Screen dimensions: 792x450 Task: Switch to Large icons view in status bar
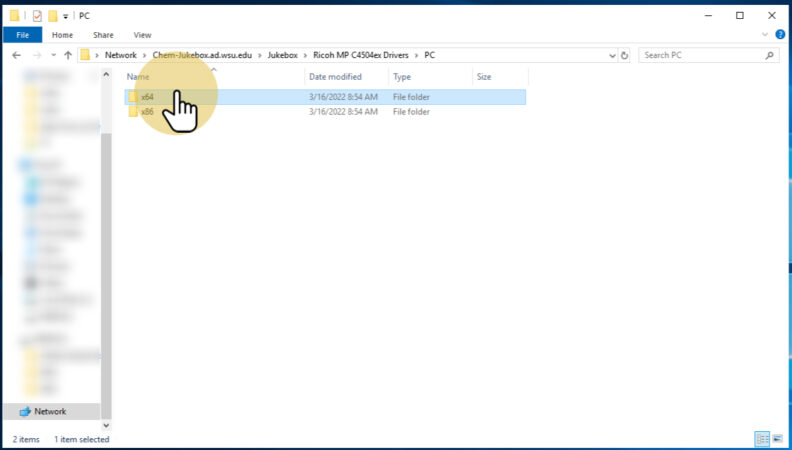click(x=777, y=439)
